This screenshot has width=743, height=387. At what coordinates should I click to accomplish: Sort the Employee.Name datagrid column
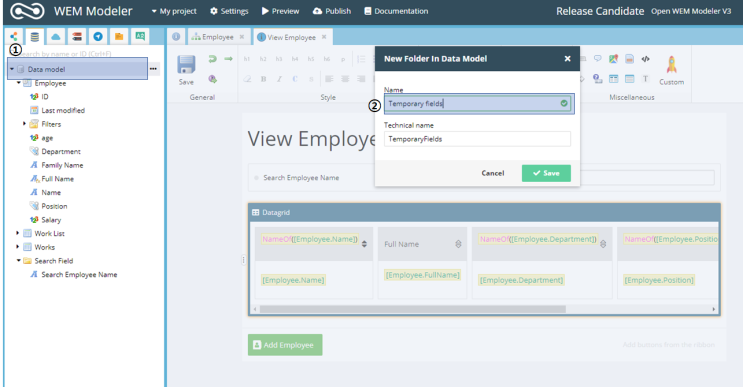[364, 244]
